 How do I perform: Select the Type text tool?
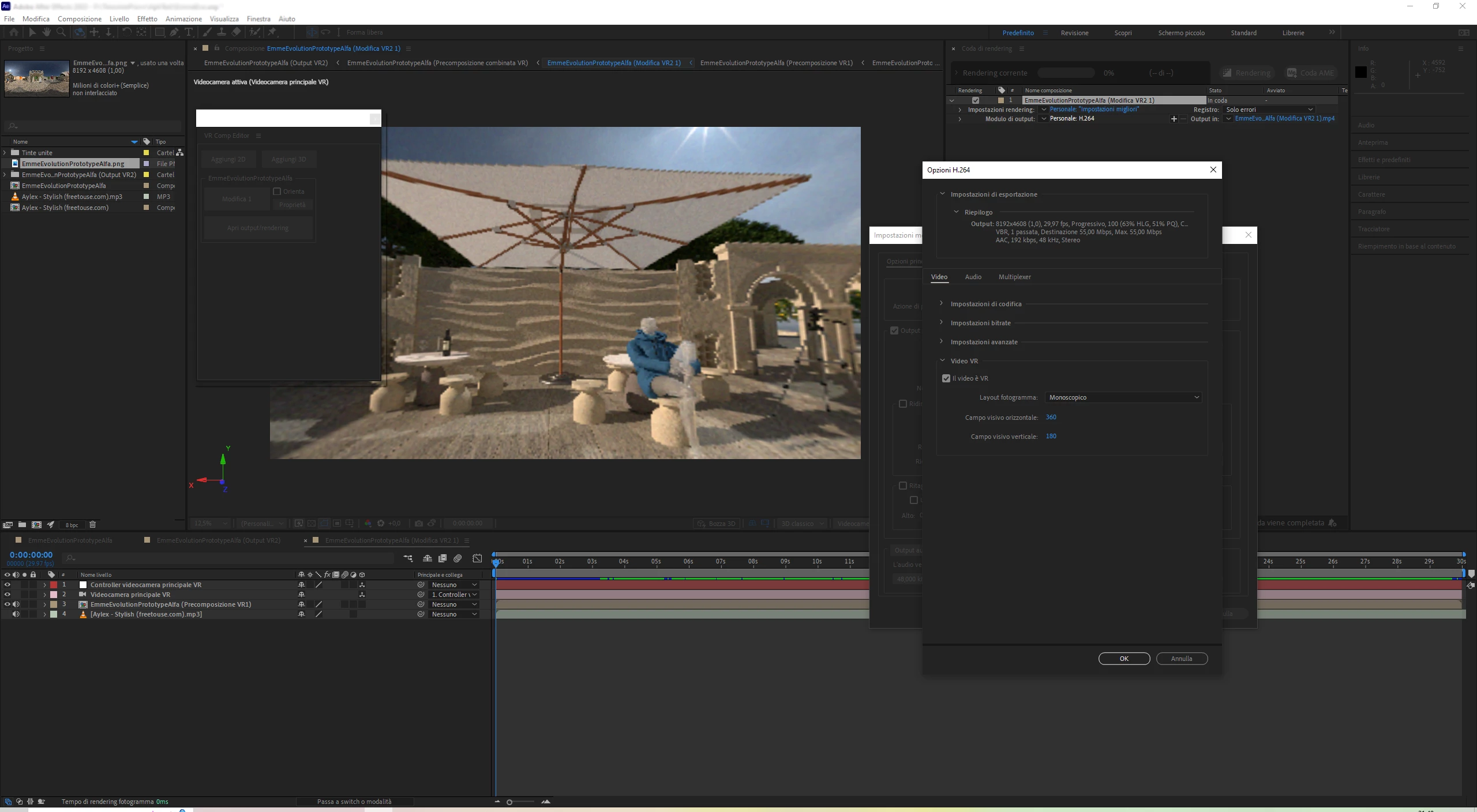[188, 32]
